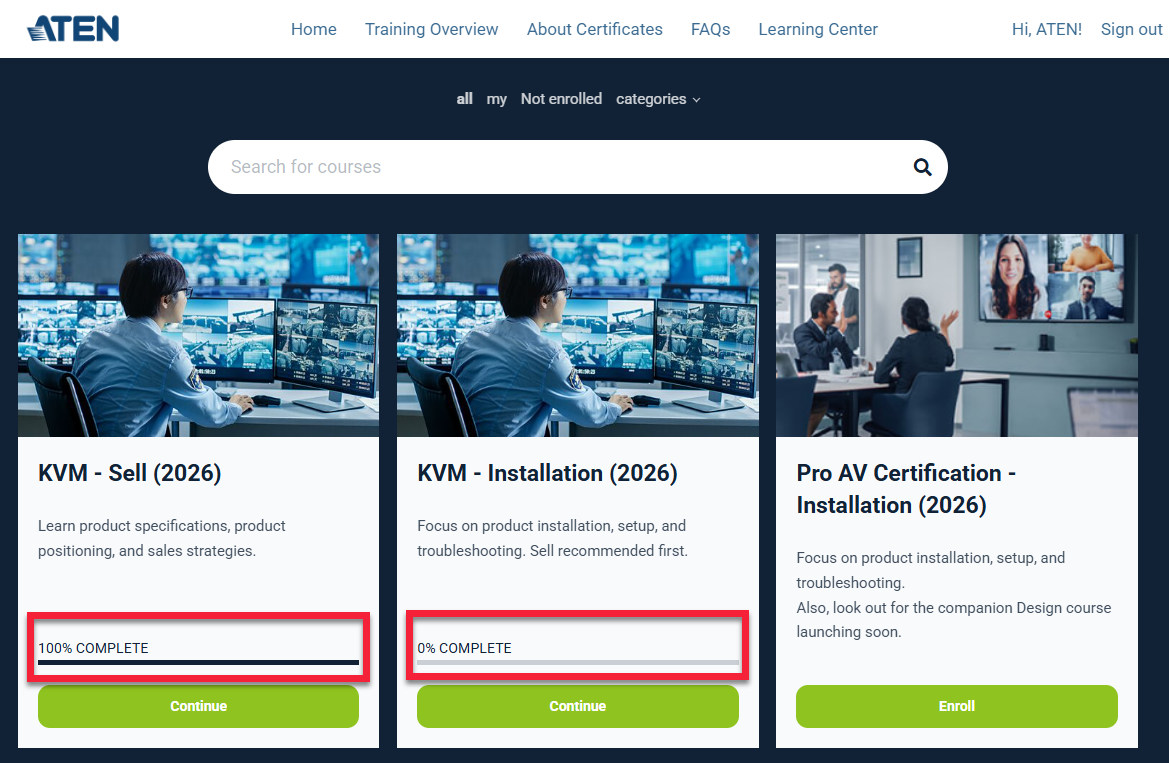
Task: Click the Sign out link
Action: click(x=1131, y=29)
